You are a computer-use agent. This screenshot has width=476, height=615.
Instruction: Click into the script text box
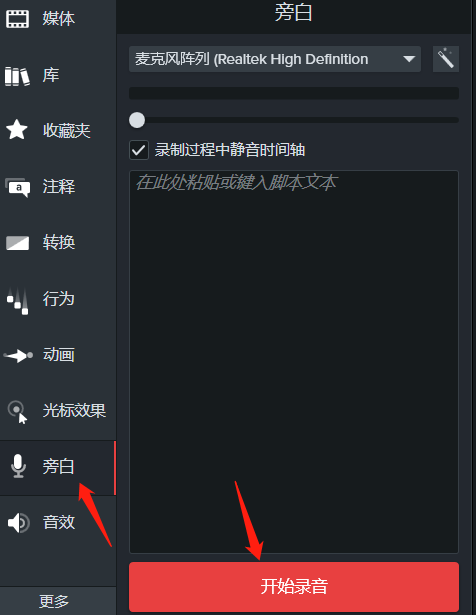point(294,362)
